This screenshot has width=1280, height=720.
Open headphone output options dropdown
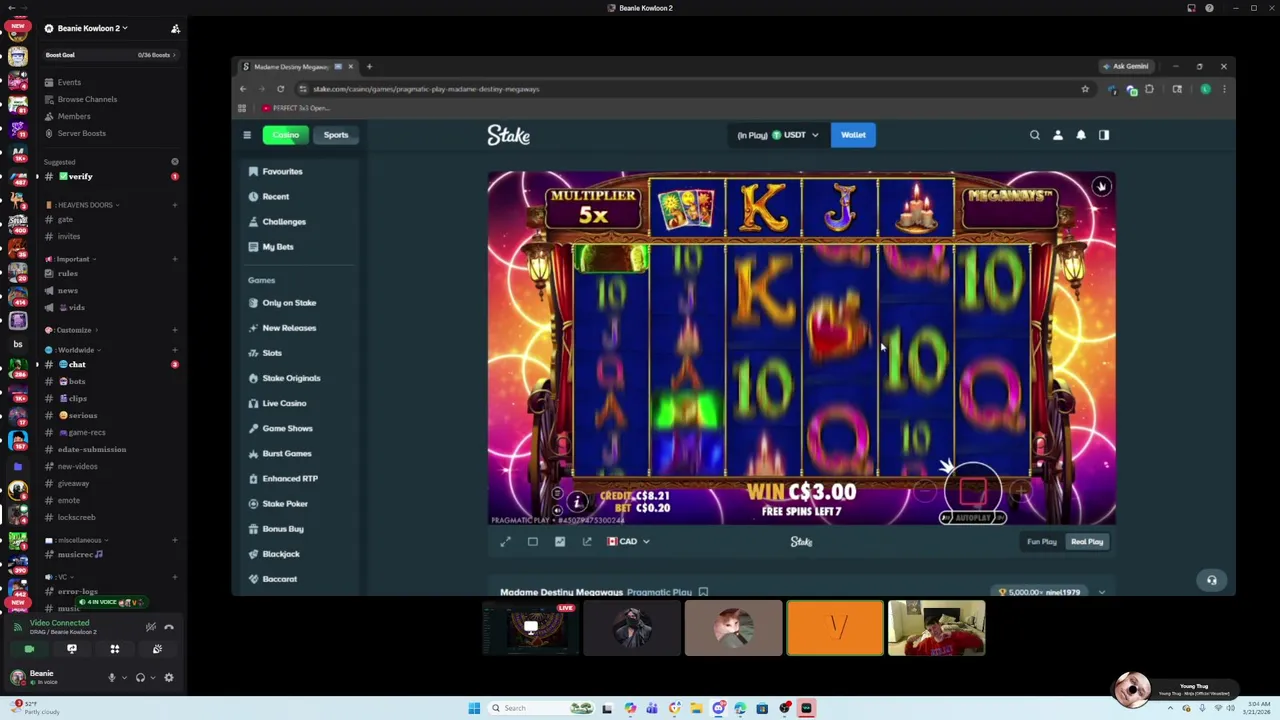(153, 678)
